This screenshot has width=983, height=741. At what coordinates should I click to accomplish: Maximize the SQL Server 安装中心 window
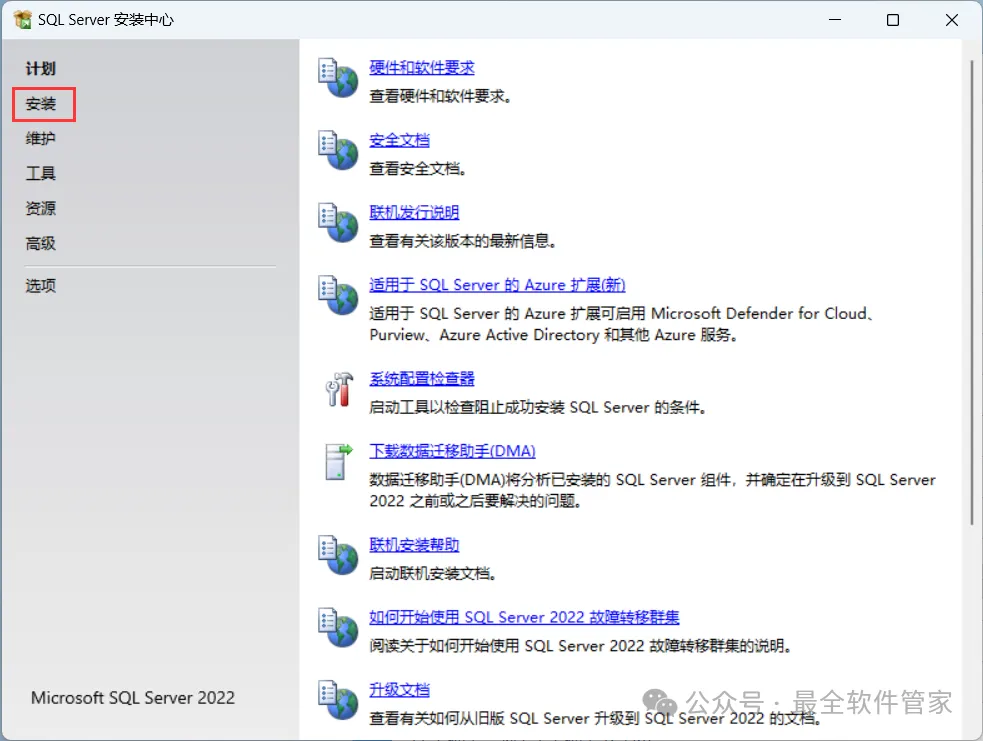click(x=893, y=20)
